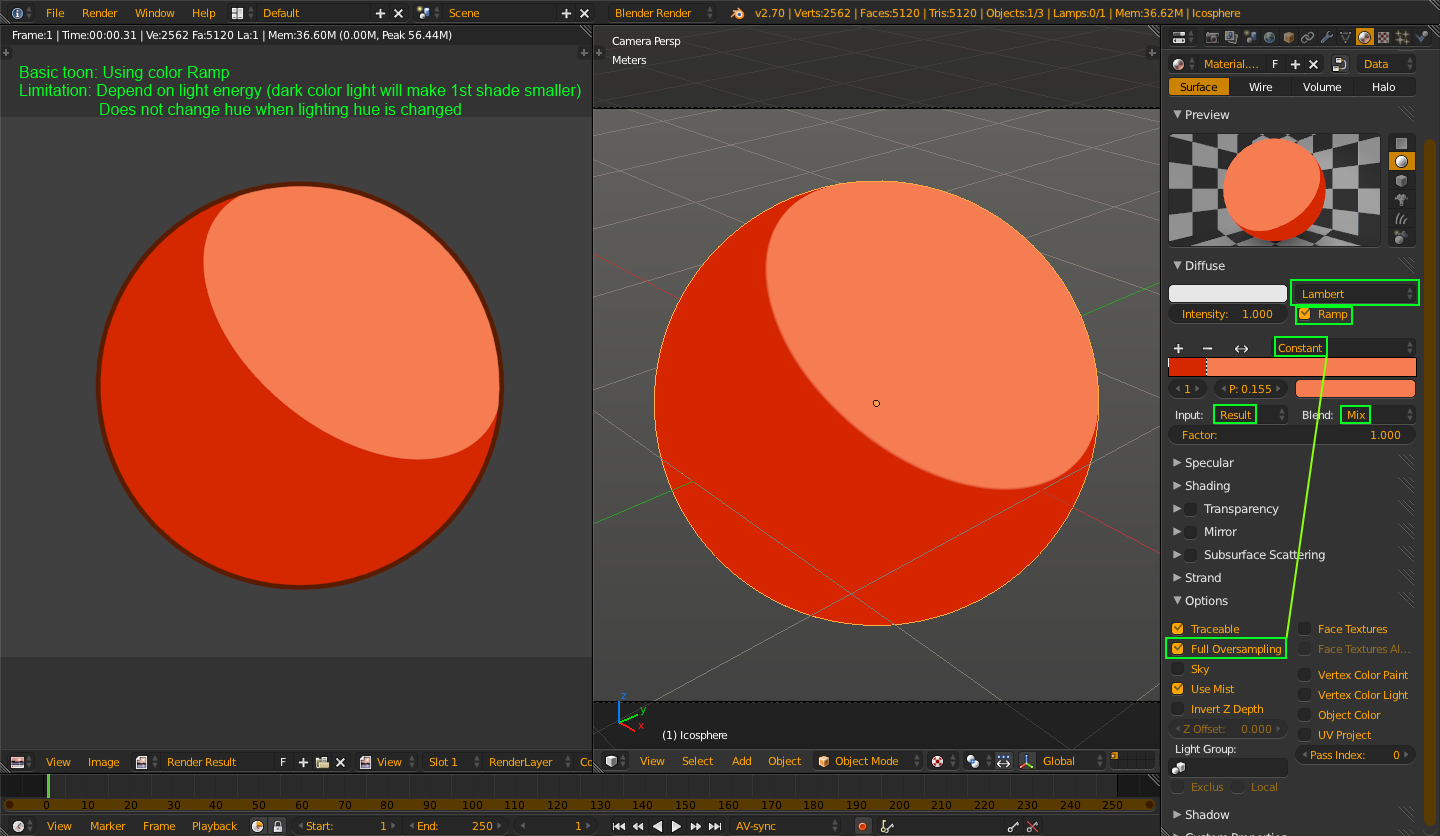
Task: Click the record auto-keyframe button
Action: click(x=862, y=826)
